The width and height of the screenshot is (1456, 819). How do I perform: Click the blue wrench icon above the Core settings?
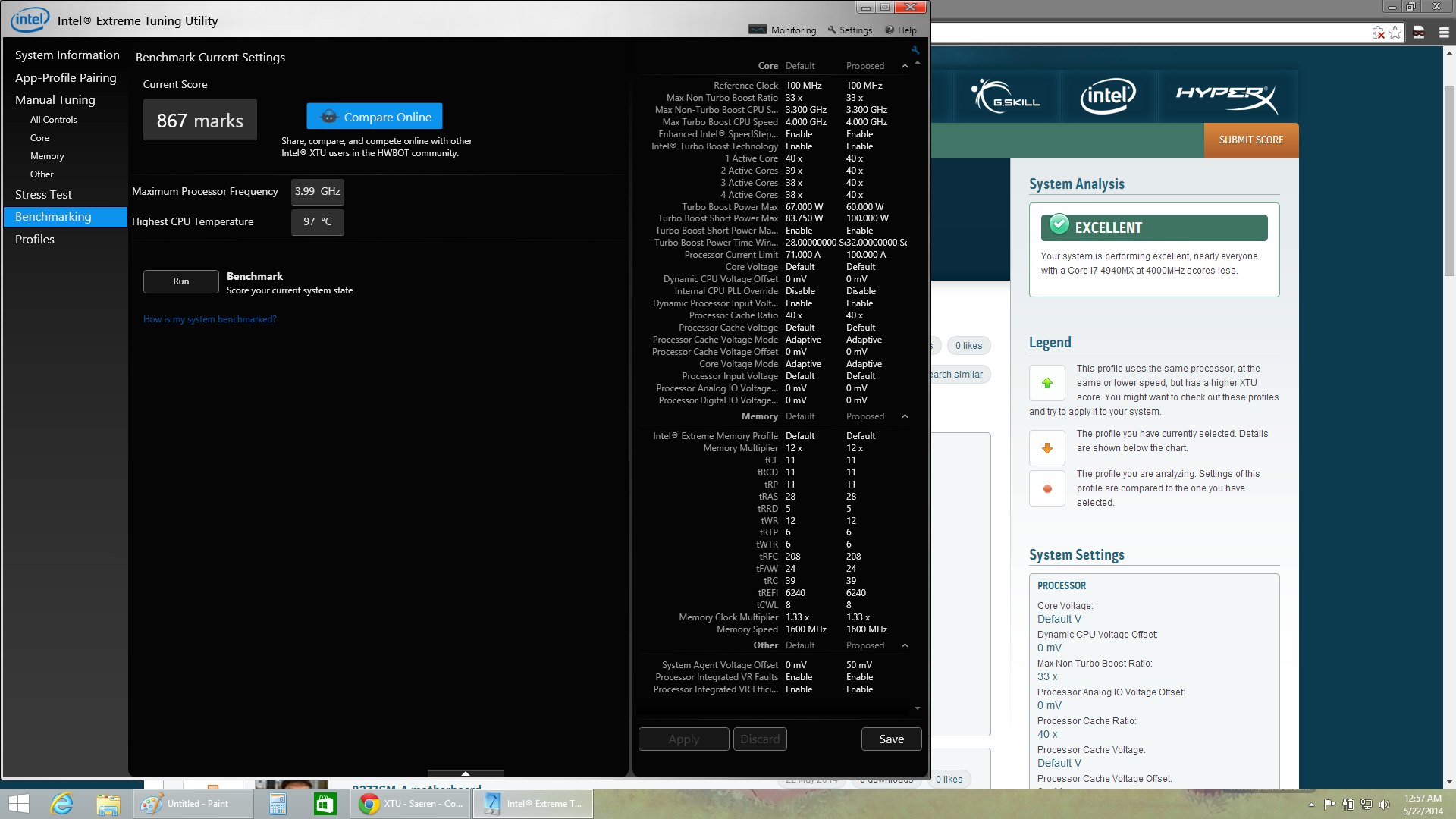pyautogui.click(x=915, y=50)
